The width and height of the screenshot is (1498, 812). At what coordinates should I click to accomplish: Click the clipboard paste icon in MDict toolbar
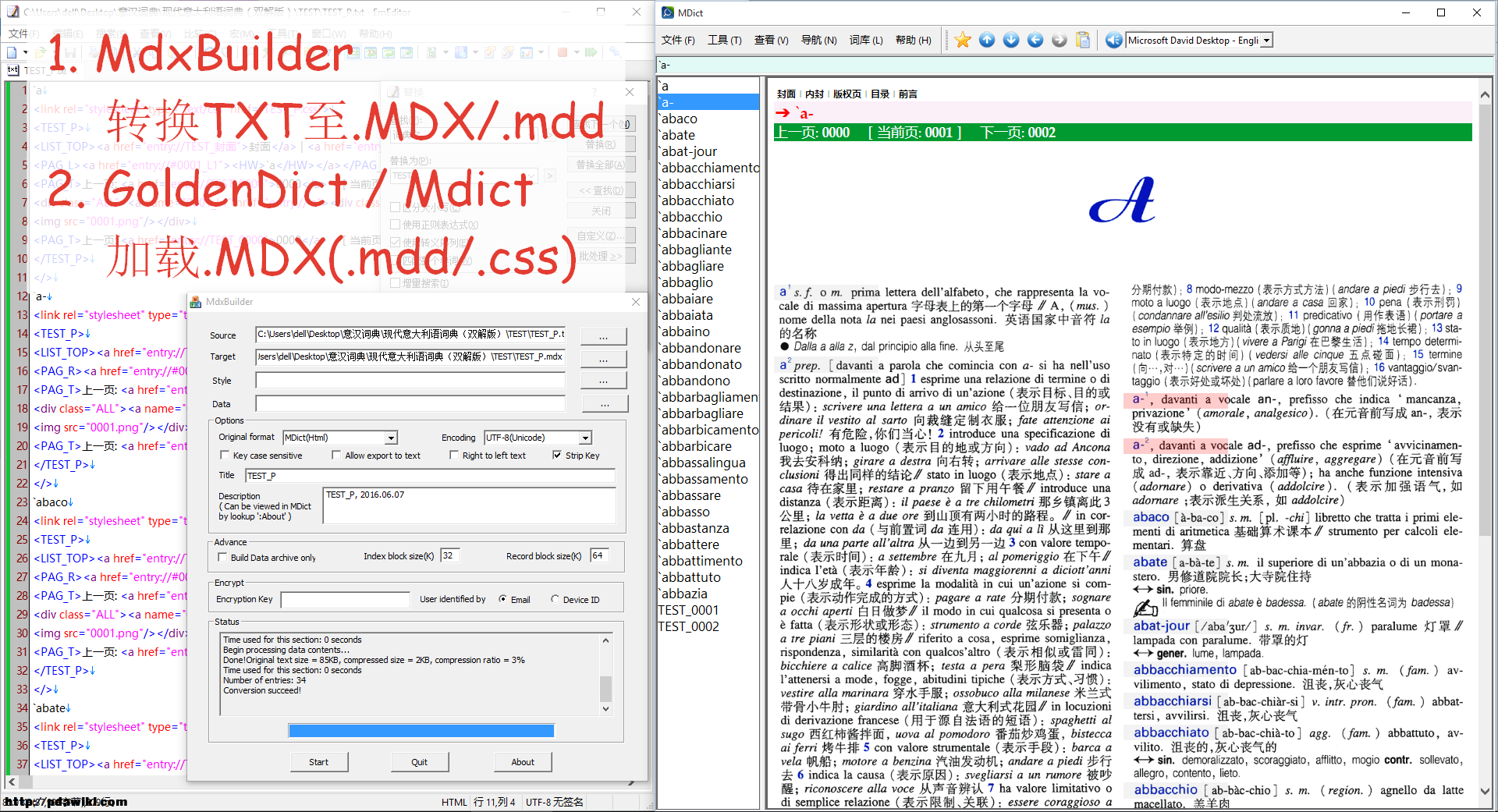click(x=1083, y=40)
